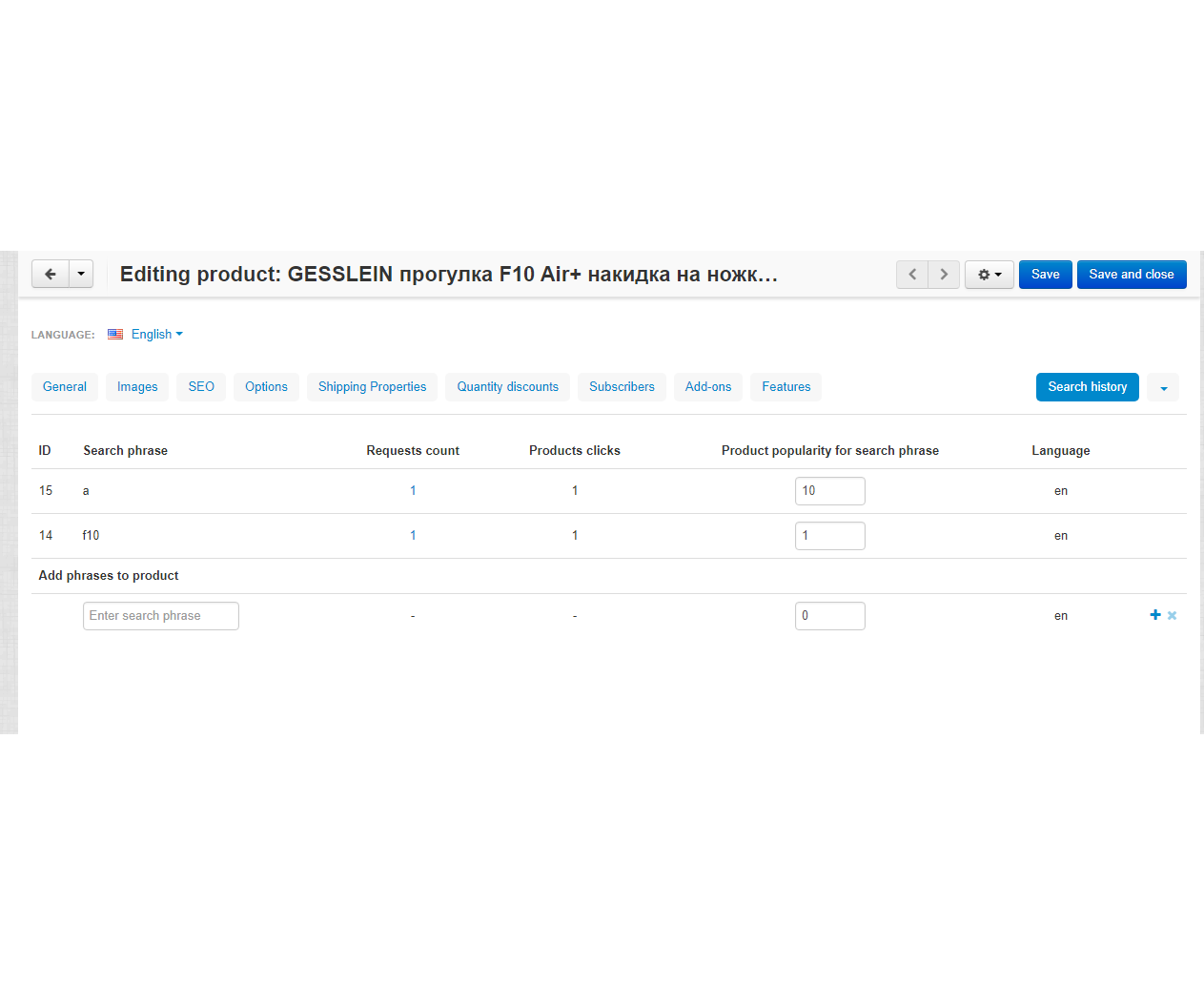Go to previous product chevron
1204x986 pixels.
tap(912, 275)
